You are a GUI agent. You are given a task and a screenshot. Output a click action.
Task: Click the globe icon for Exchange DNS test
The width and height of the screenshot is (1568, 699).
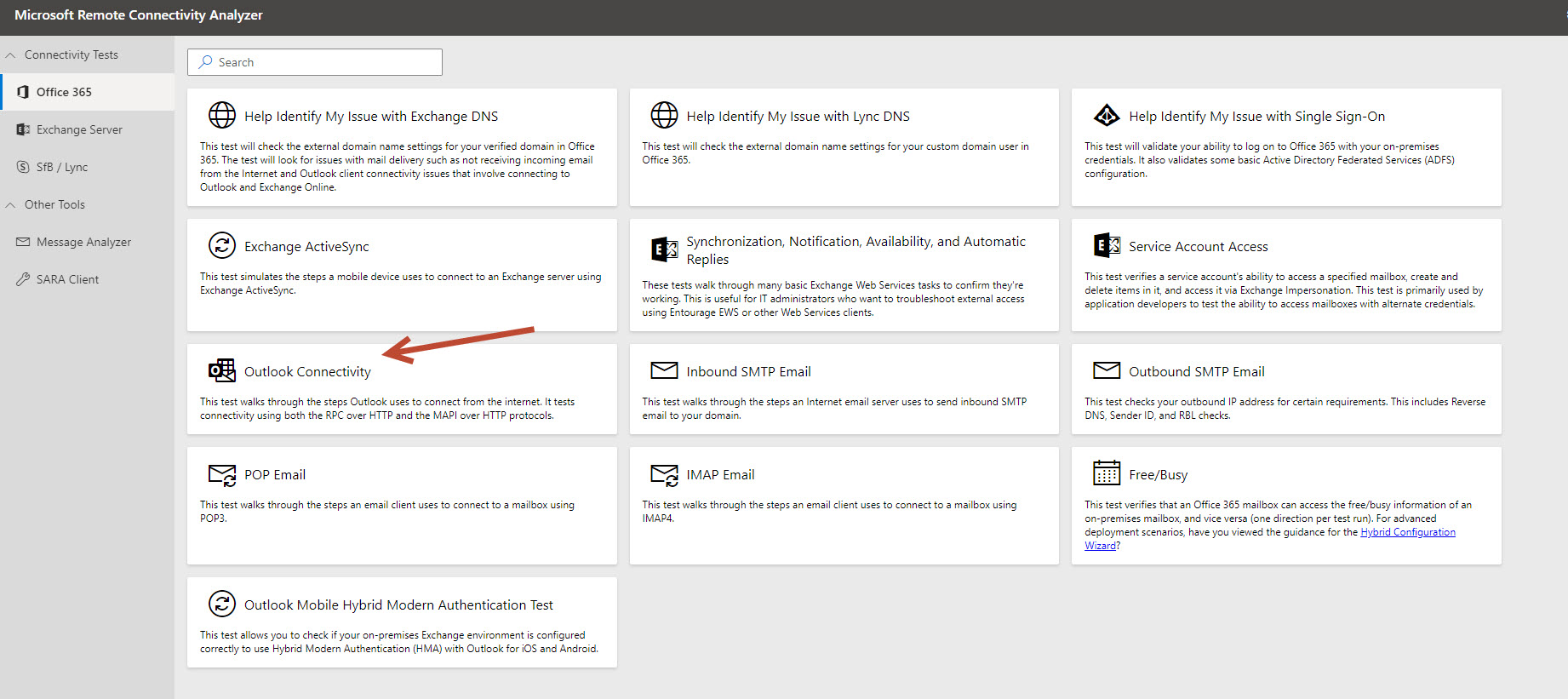click(222, 115)
